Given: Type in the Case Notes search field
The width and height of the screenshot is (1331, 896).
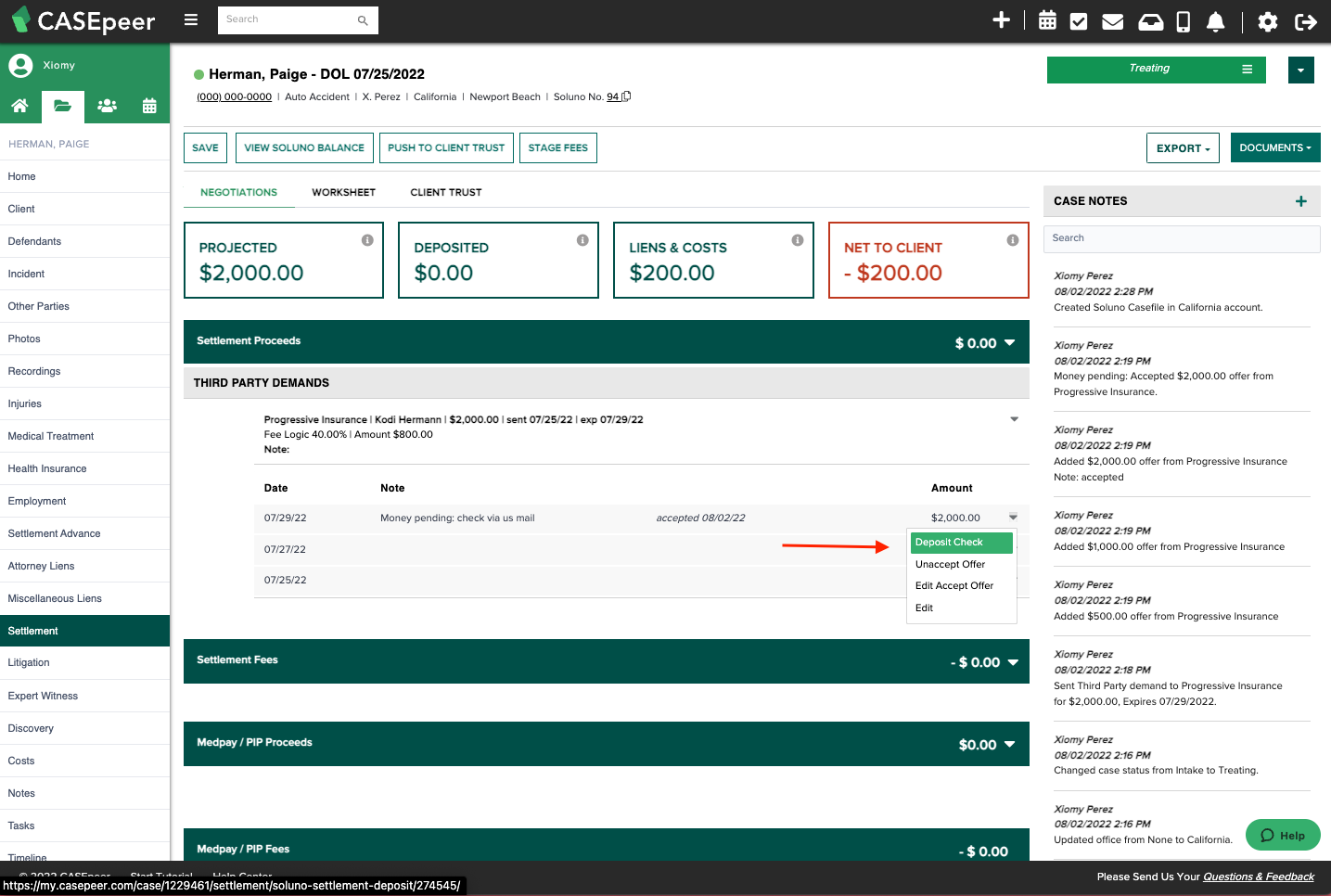Looking at the screenshot, I should 1182,238.
